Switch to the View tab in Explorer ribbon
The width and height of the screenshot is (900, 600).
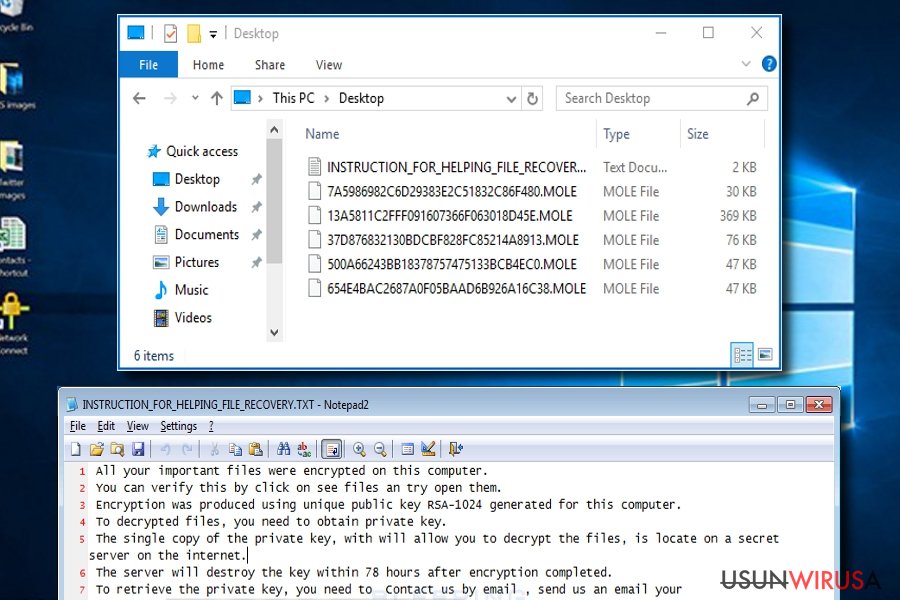(329, 65)
